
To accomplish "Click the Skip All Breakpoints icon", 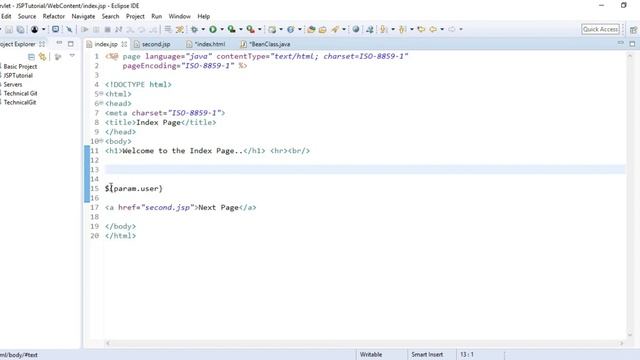I will click(69, 29).
